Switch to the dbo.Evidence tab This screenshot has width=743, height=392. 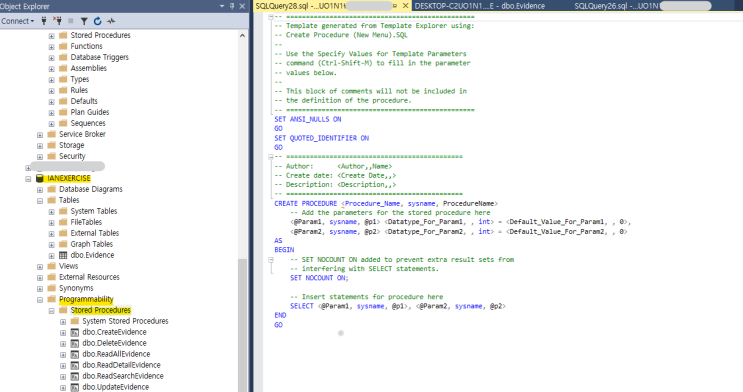[480, 6]
